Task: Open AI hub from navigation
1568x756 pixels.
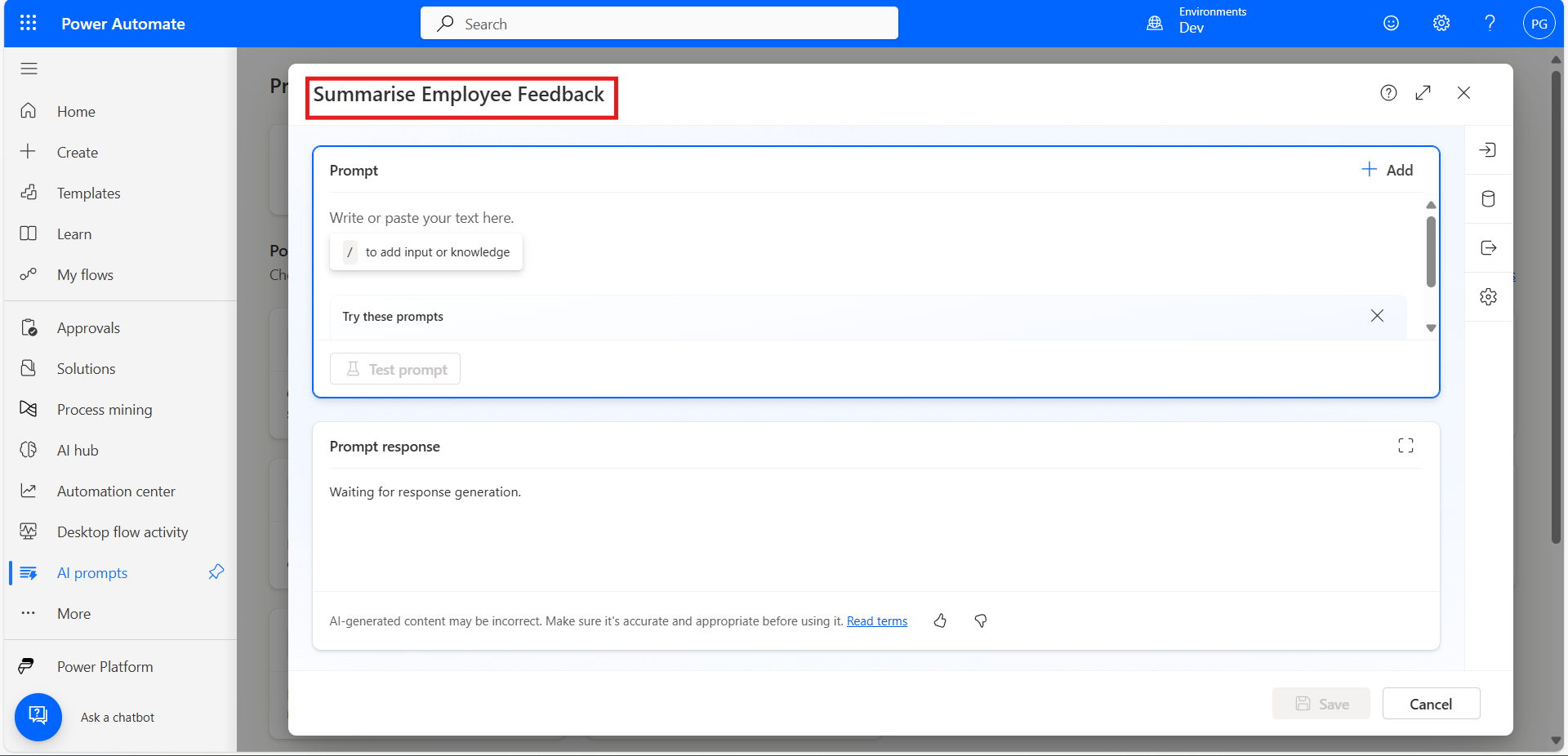Action: pyautogui.click(x=78, y=451)
